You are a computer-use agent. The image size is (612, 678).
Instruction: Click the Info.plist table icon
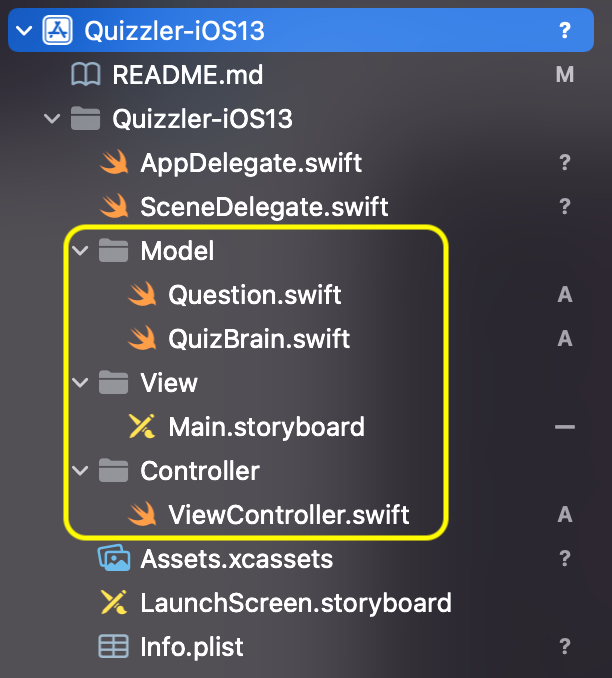114,647
